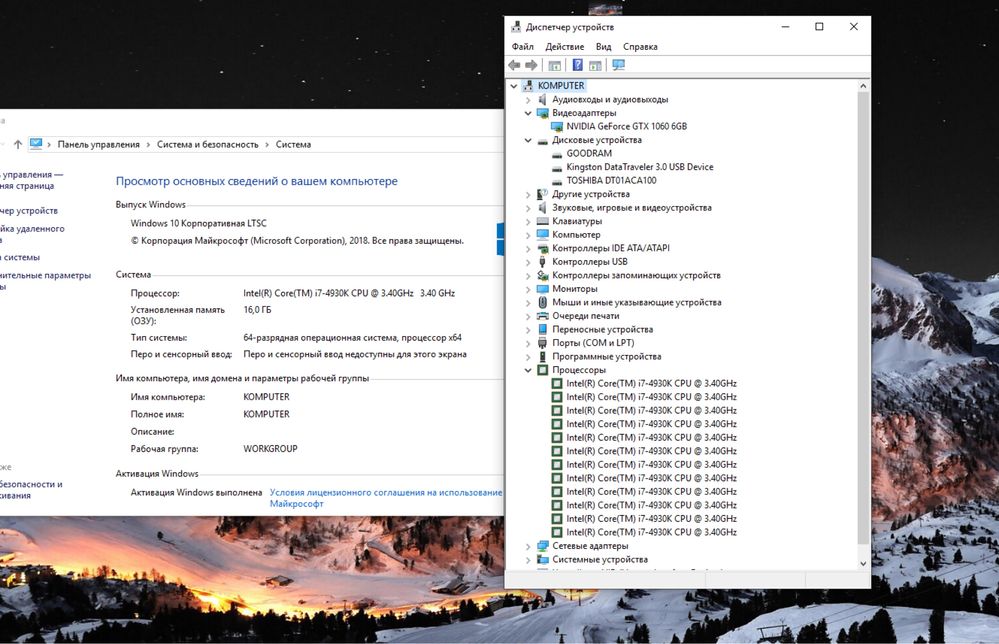Click the action pane toolbar icon beside help
The image size is (999, 644).
coord(595,65)
